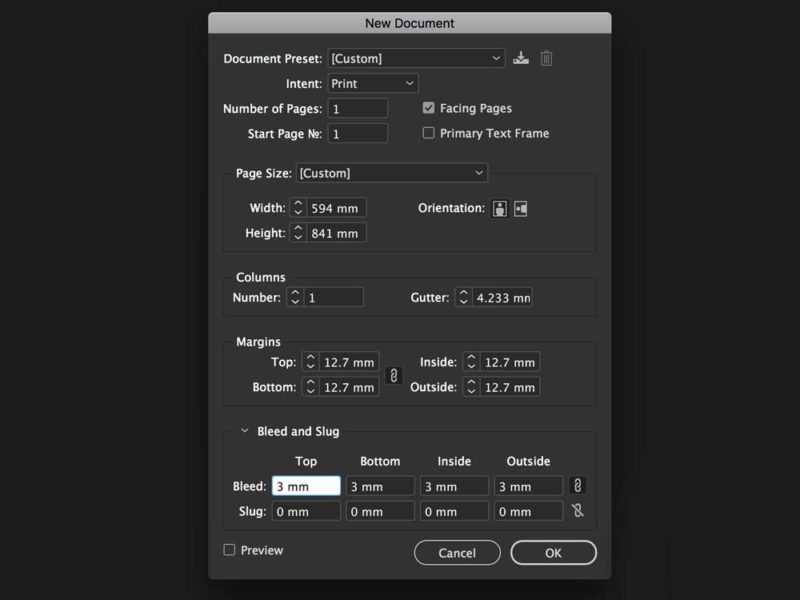
Task: Click inside the Number of Pages field
Action: coord(357,108)
